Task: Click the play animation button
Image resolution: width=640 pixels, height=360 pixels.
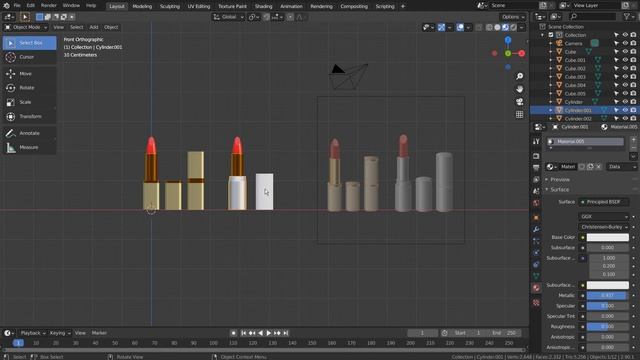Action: click(x=269, y=333)
